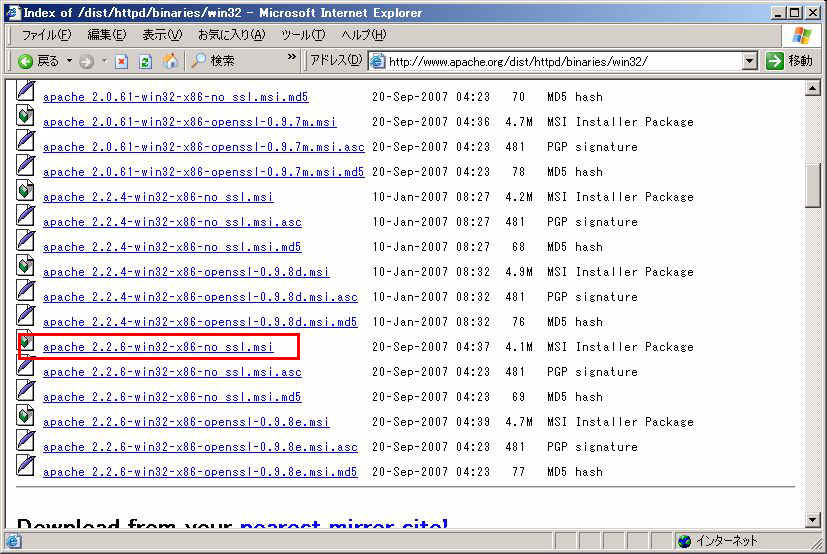827x554 pixels.
Task: Click the Back arrow icon in toolbar
Action: [25, 62]
